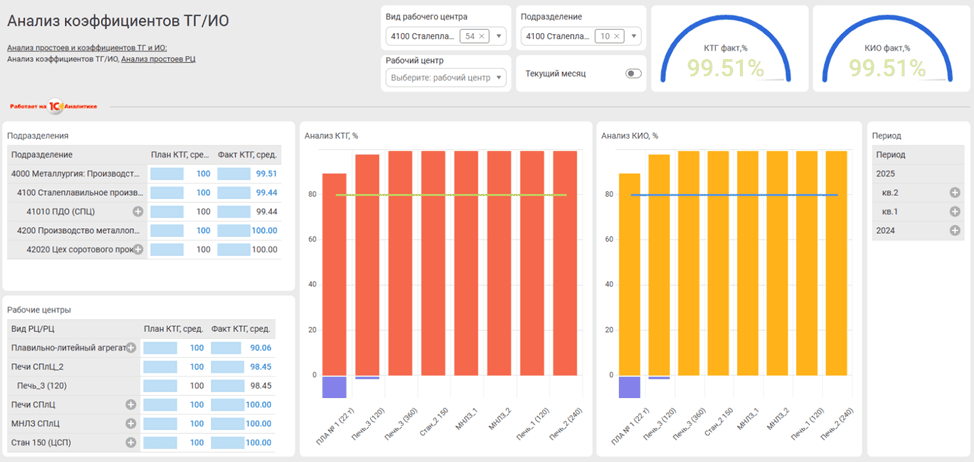Click ПЛА №1 red bar in КТГ chart
Viewport: 974px width, 462px height.
pyautogui.click(x=334, y=274)
